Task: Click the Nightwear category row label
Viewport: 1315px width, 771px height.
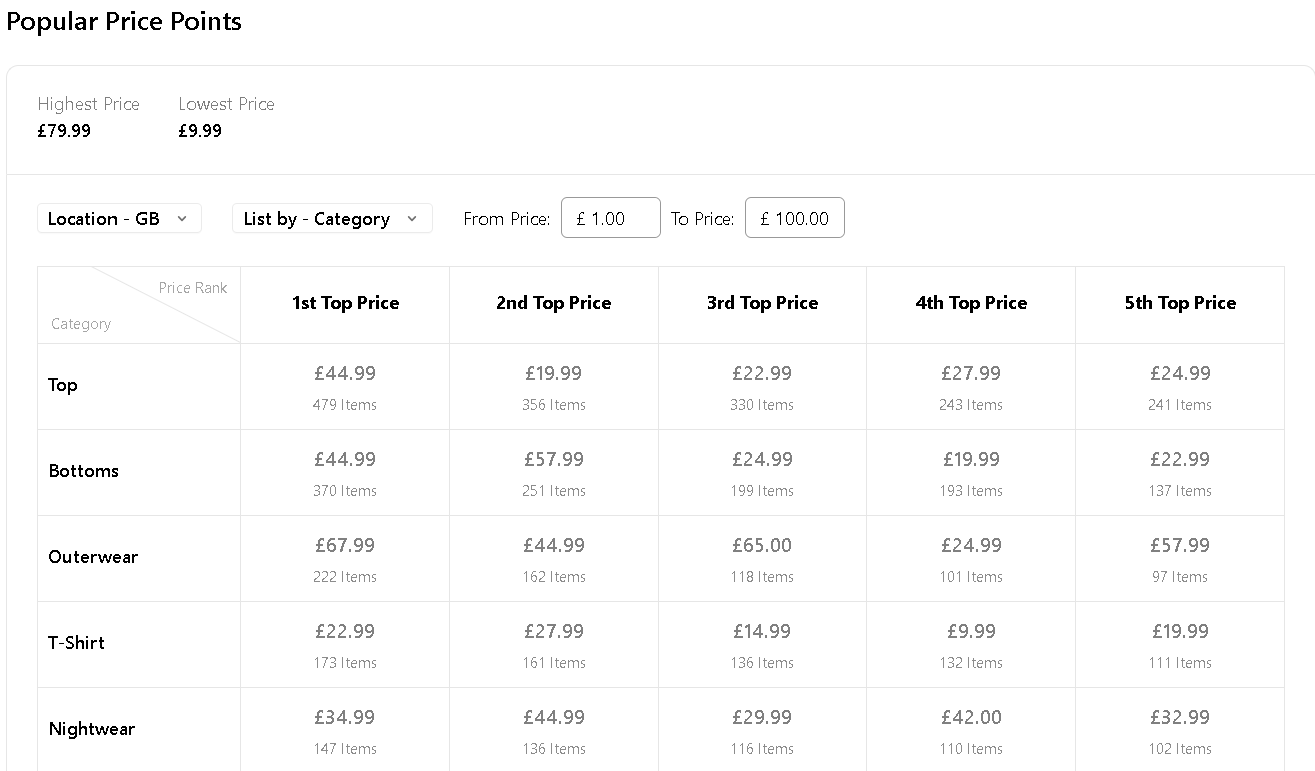Action: coord(92,729)
